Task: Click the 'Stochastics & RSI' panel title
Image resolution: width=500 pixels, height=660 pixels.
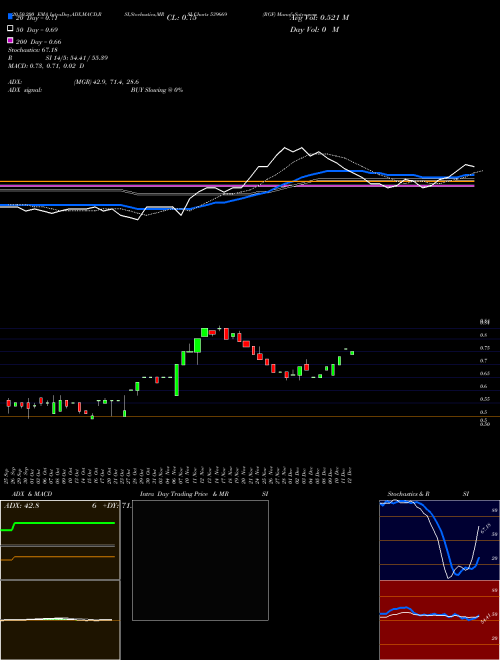Action: coord(428,494)
